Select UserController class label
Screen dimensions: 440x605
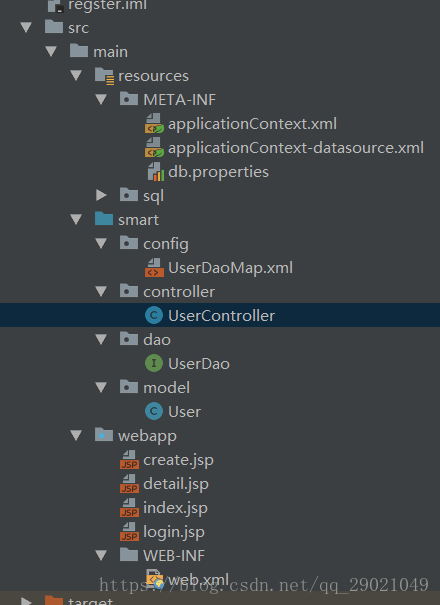pos(222,316)
